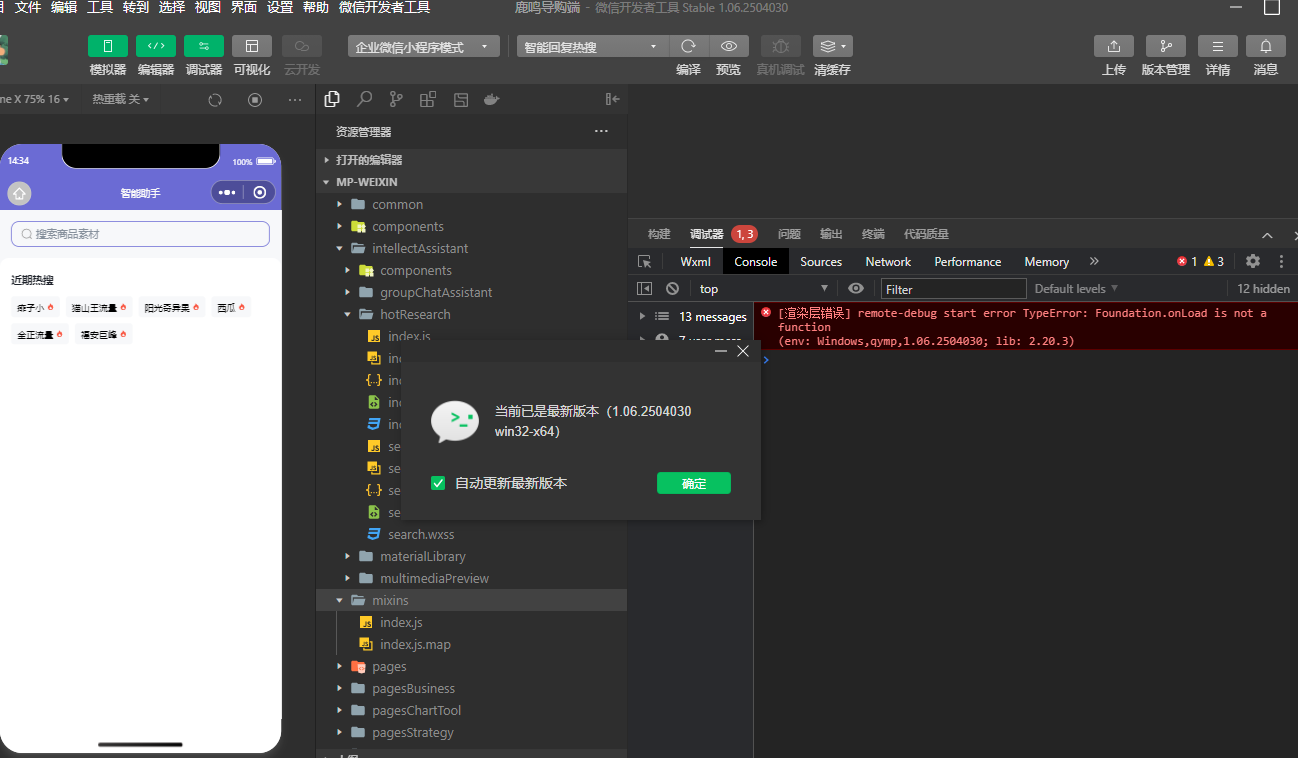
Task: Click the simulator product search field
Action: point(140,233)
